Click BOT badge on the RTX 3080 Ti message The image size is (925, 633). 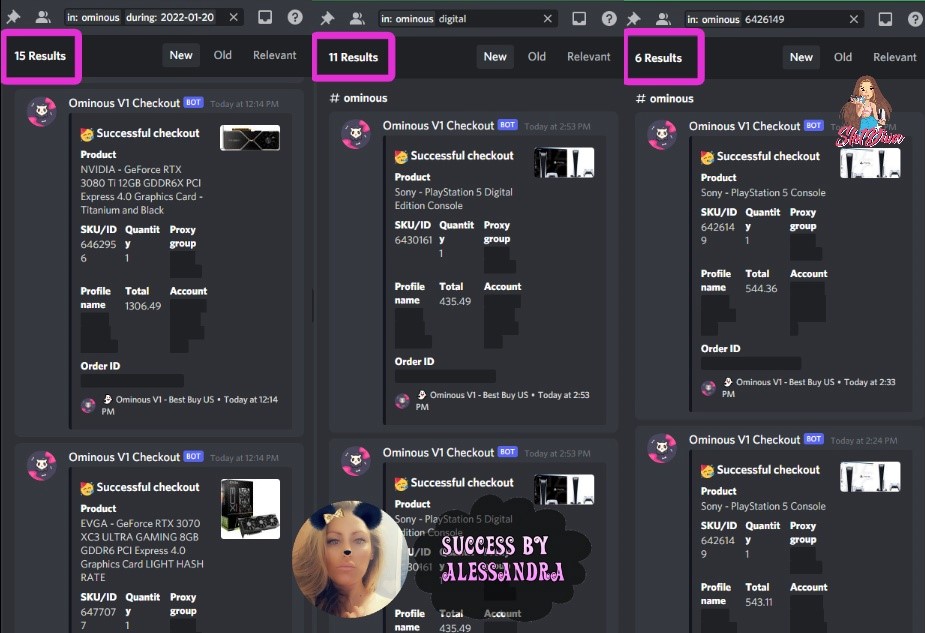click(193, 102)
